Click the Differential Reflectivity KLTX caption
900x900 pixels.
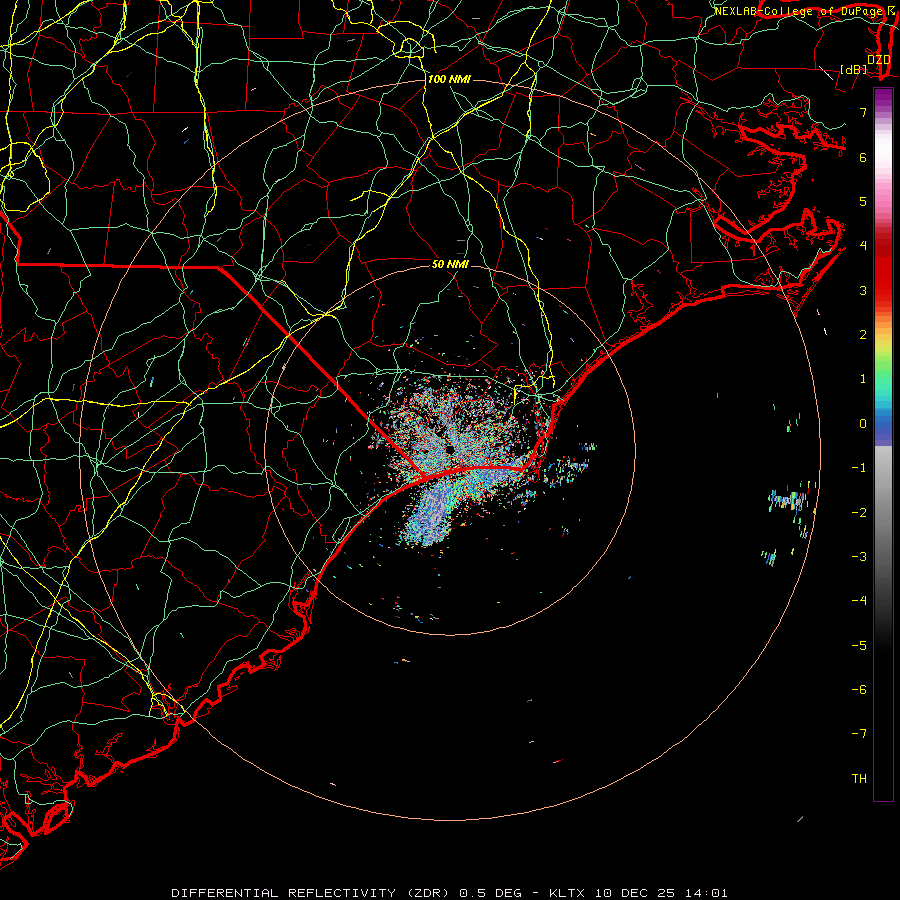click(449, 893)
